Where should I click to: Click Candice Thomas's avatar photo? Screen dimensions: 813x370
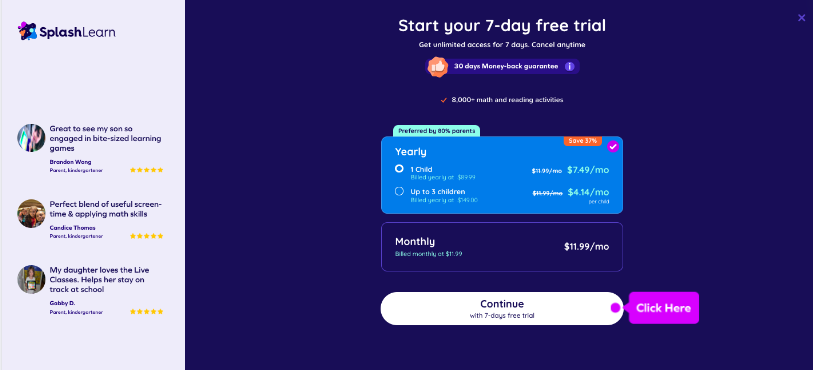pyautogui.click(x=31, y=214)
